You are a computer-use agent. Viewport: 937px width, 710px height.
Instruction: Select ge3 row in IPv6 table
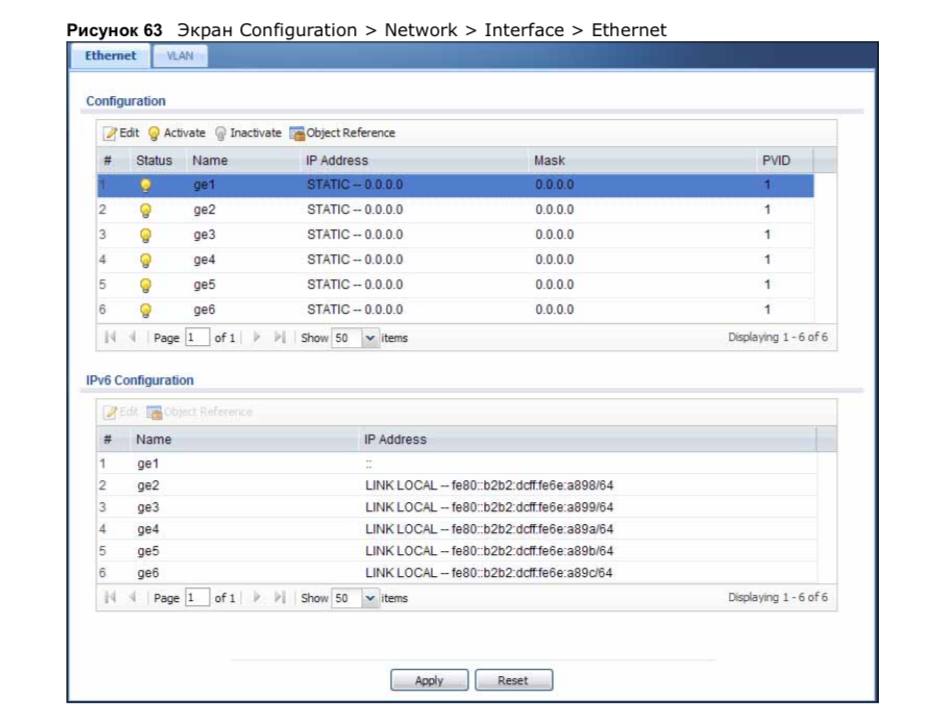[457, 507]
